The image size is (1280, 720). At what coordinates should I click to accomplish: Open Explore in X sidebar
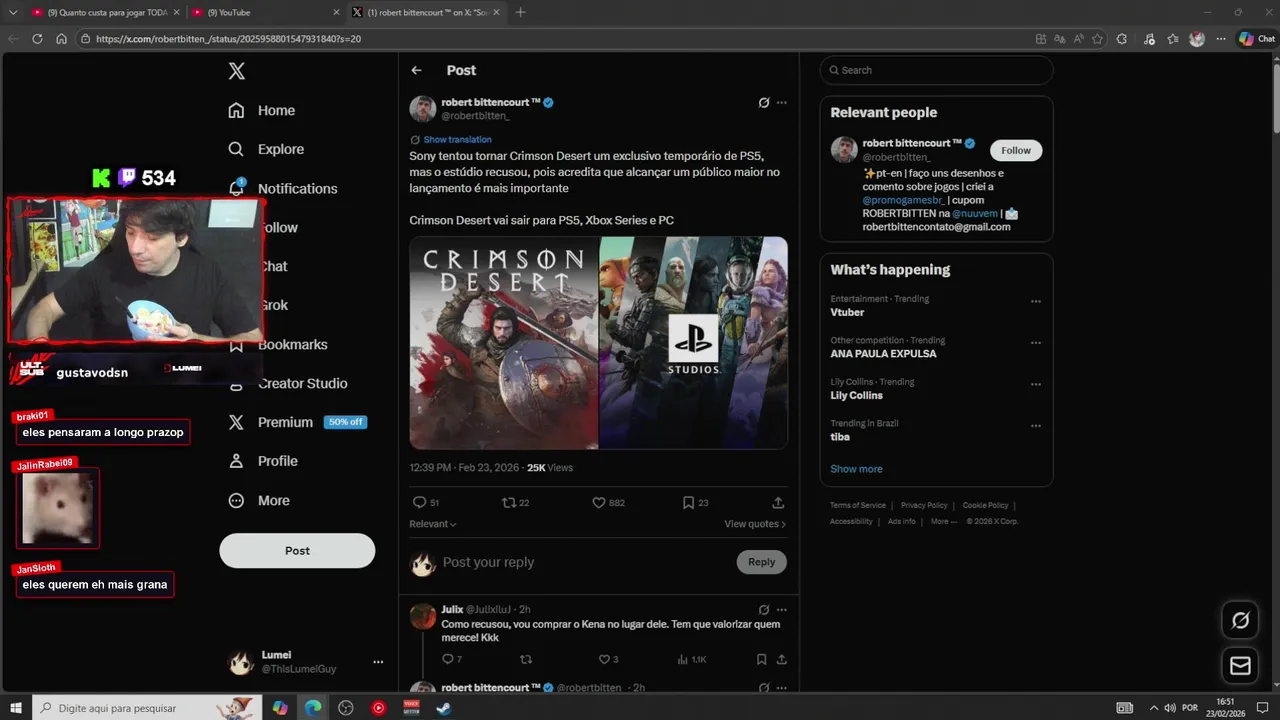(x=266, y=149)
